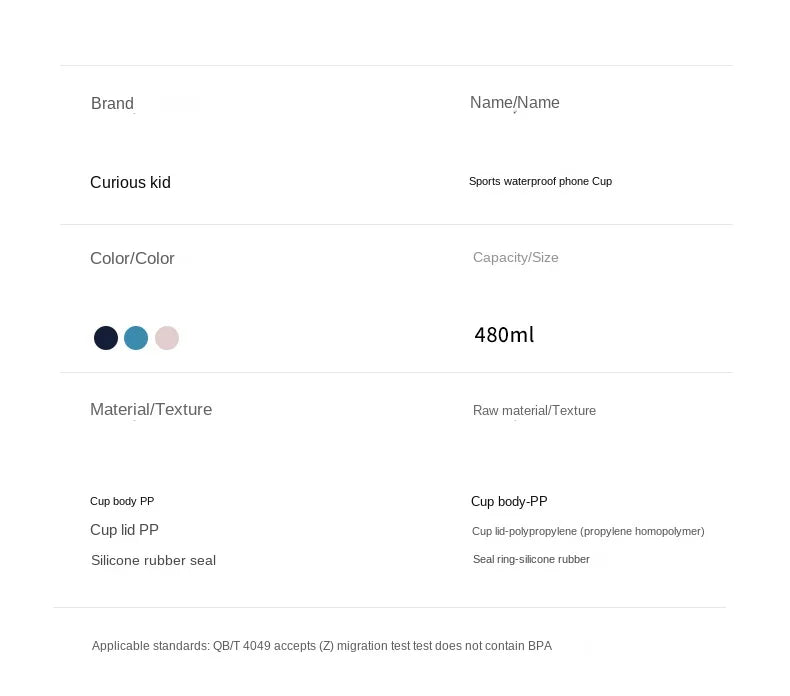Screen dimensions: 790x696
Task: Pick the light pink color swatch
Action: 167,338
